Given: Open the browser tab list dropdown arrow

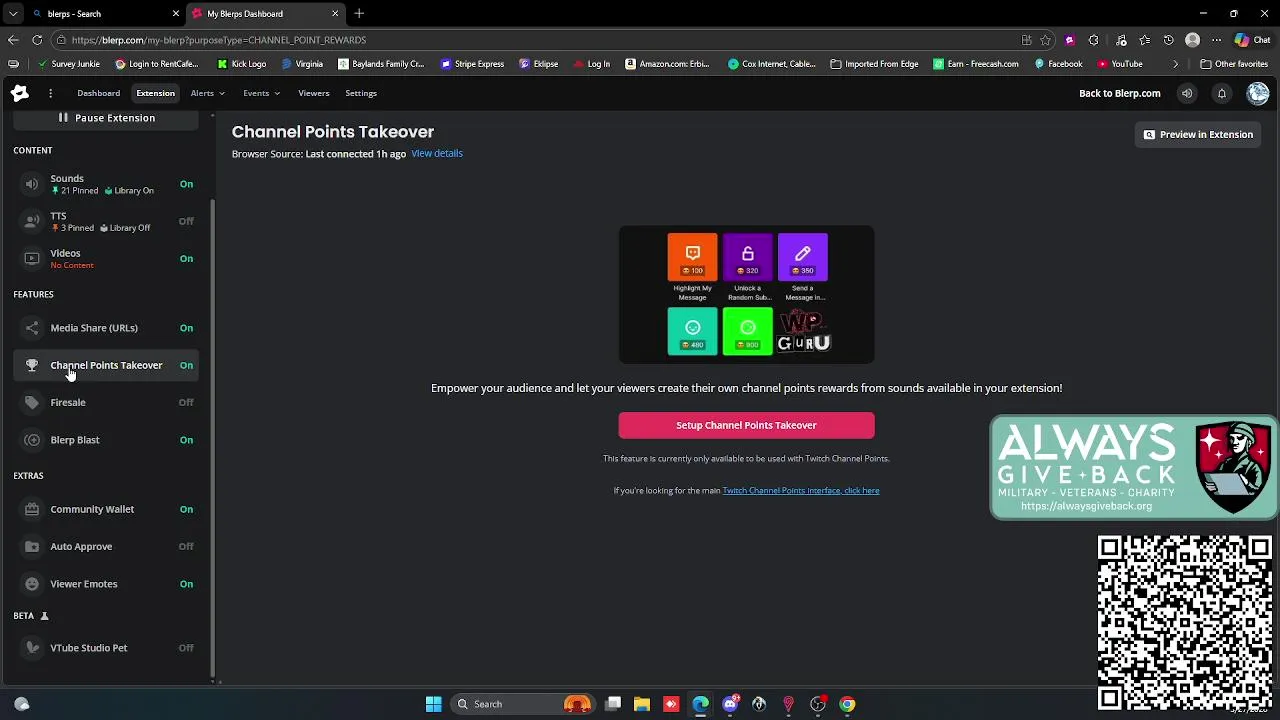Looking at the screenshot, I should coord(13,14).
